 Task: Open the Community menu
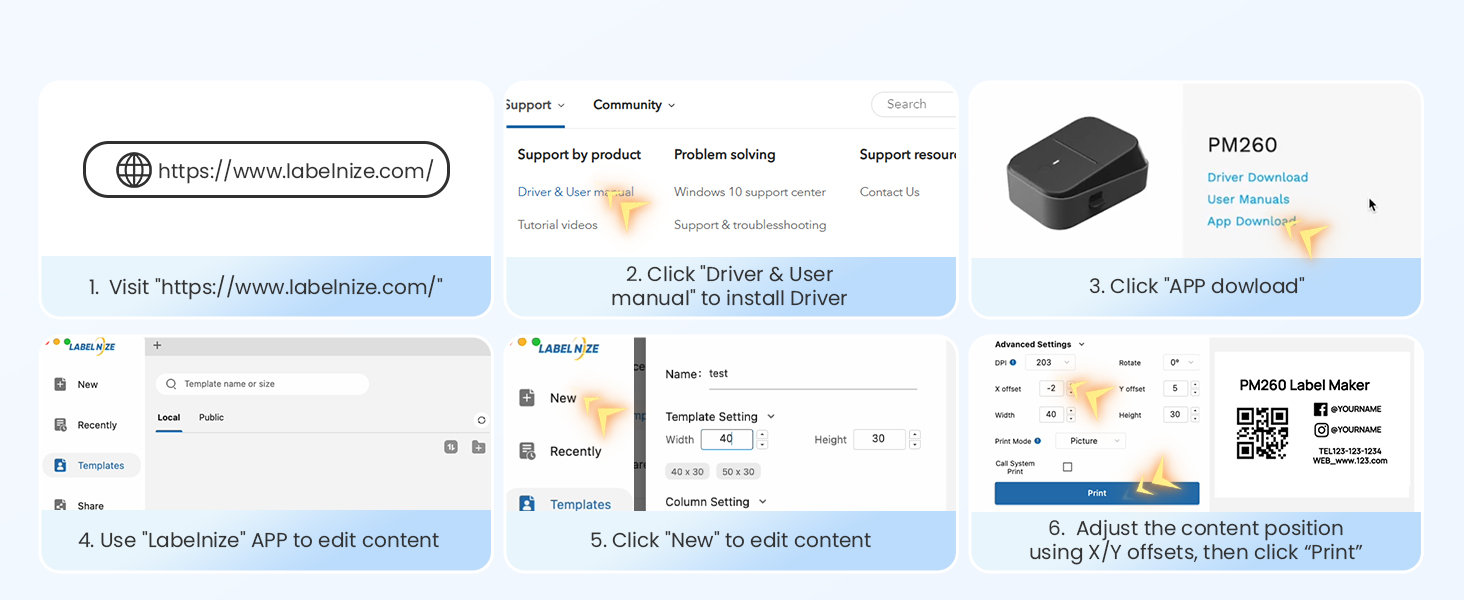[x=634, y=105]
